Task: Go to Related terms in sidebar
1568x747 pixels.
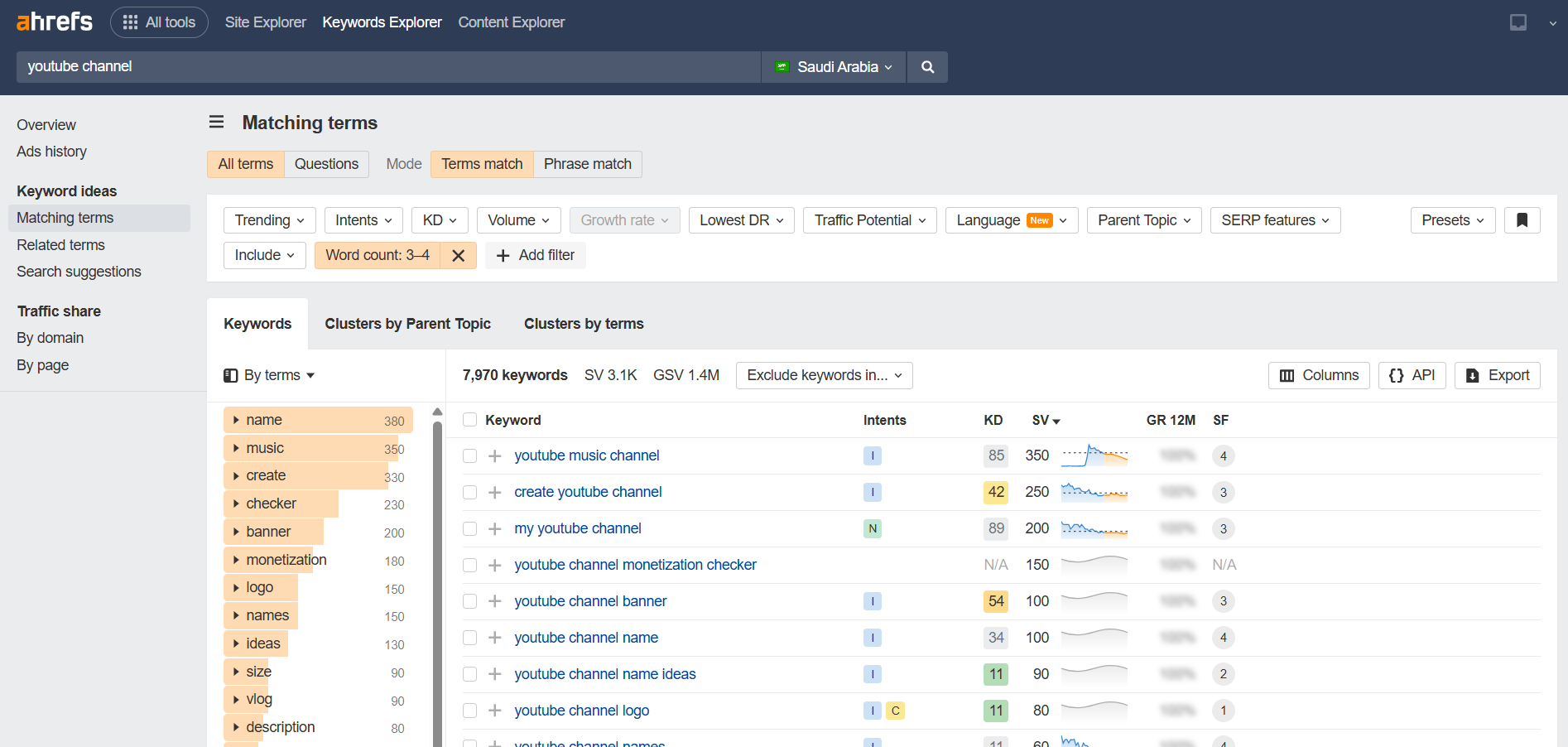Action: [x=60, y=245]
